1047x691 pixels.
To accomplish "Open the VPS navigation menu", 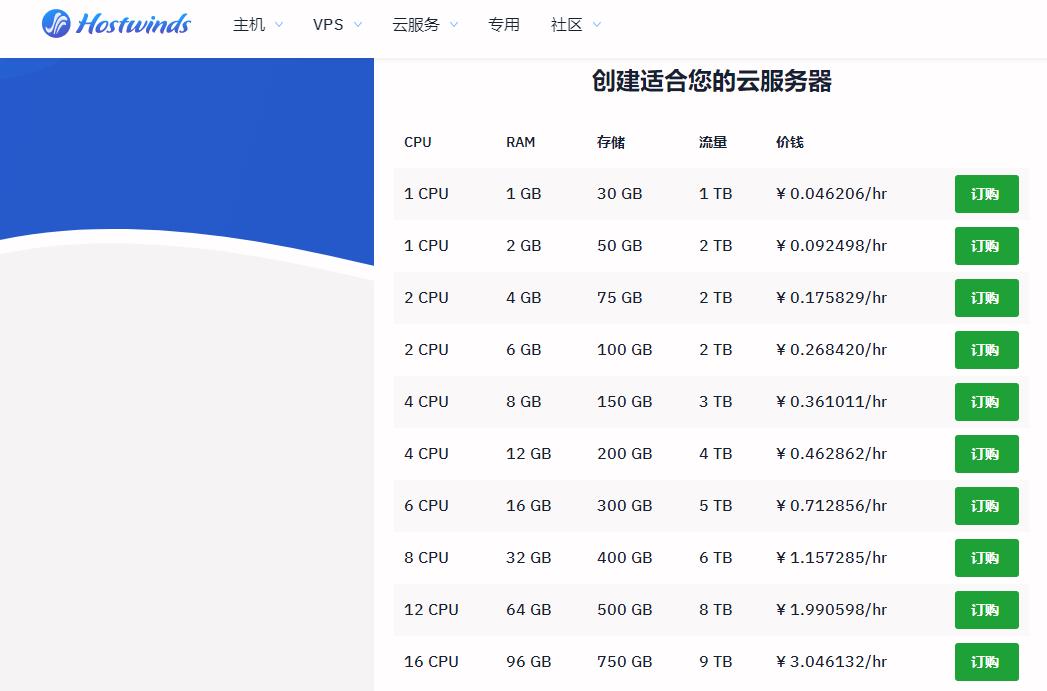I will coord(328,24).
